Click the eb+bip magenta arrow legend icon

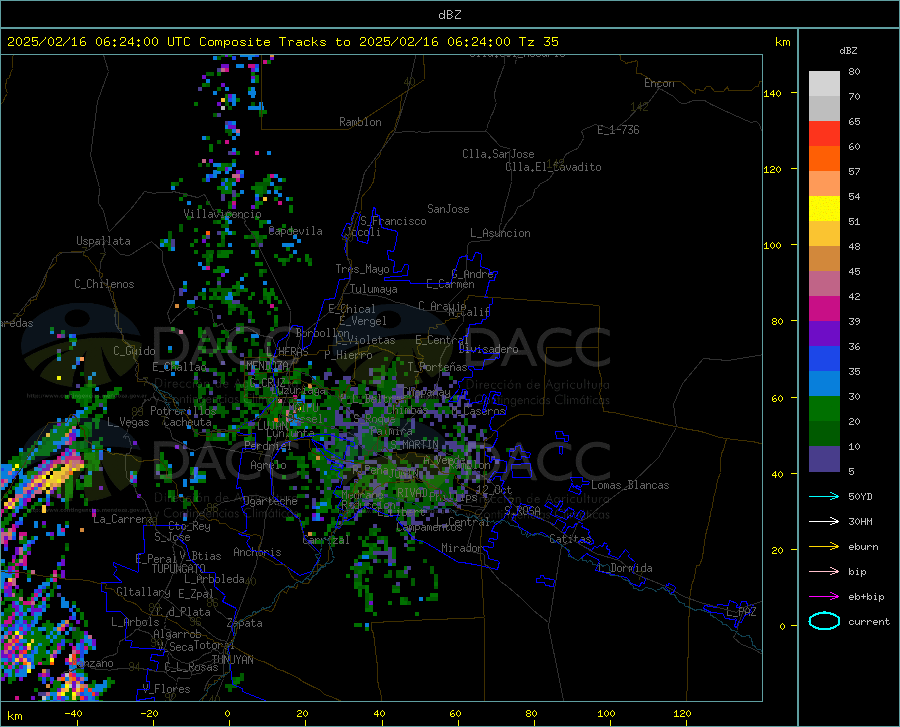824,597
